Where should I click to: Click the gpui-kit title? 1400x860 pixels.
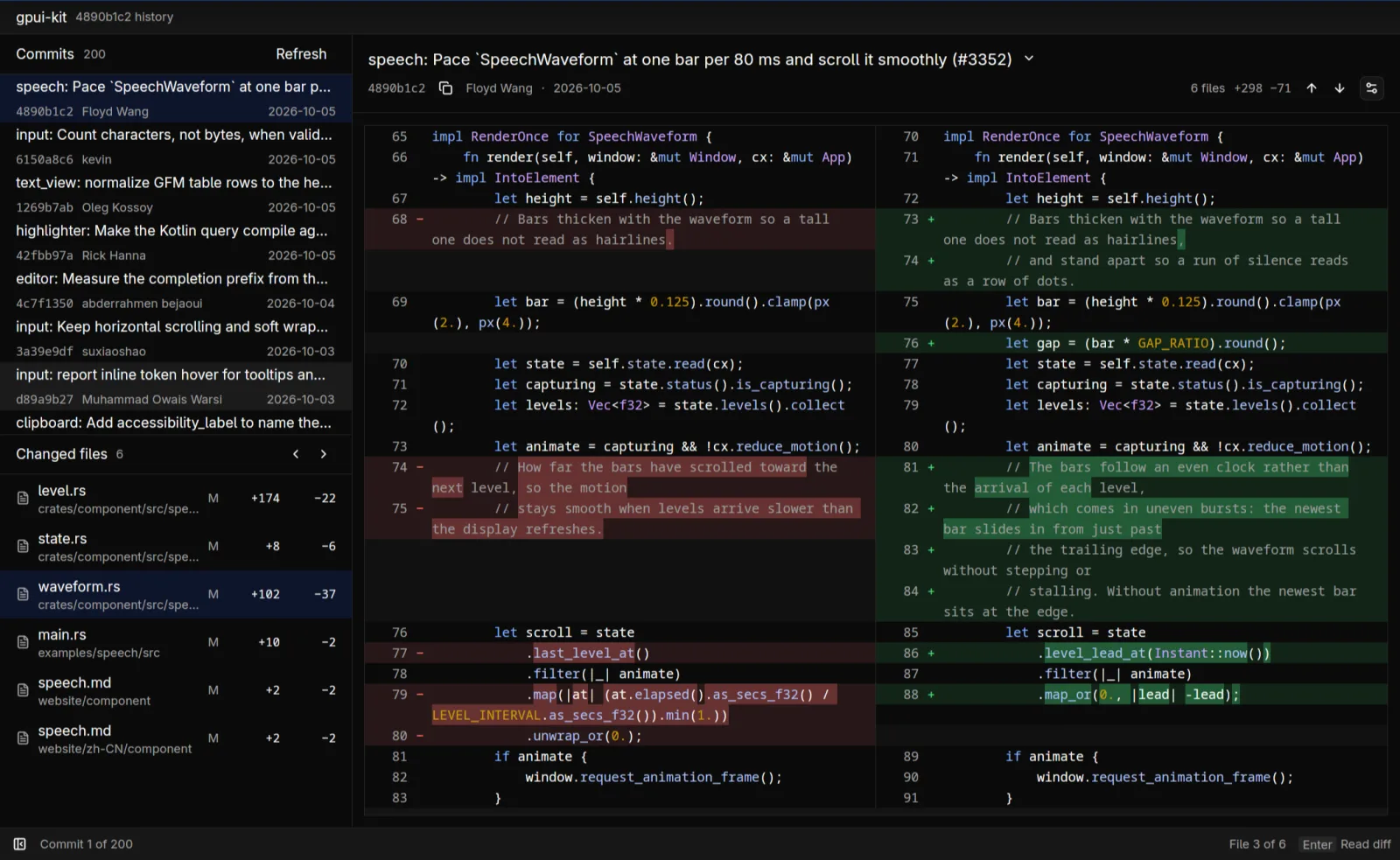coord(41,17)
